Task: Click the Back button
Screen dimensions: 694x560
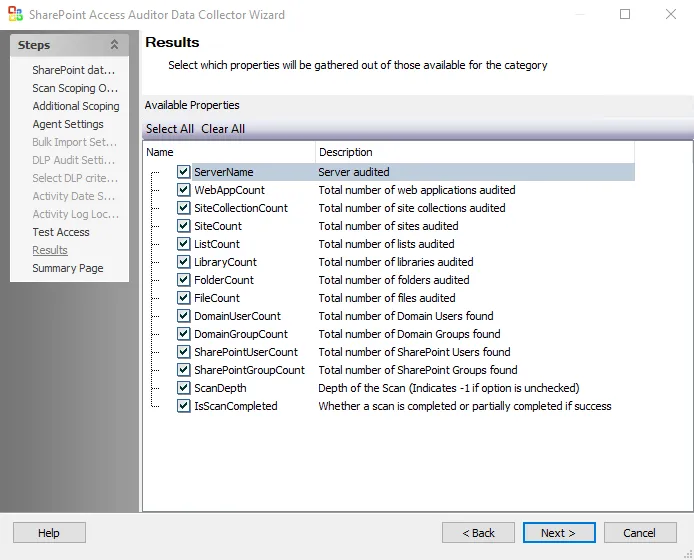Action: [x=478, y=533]
